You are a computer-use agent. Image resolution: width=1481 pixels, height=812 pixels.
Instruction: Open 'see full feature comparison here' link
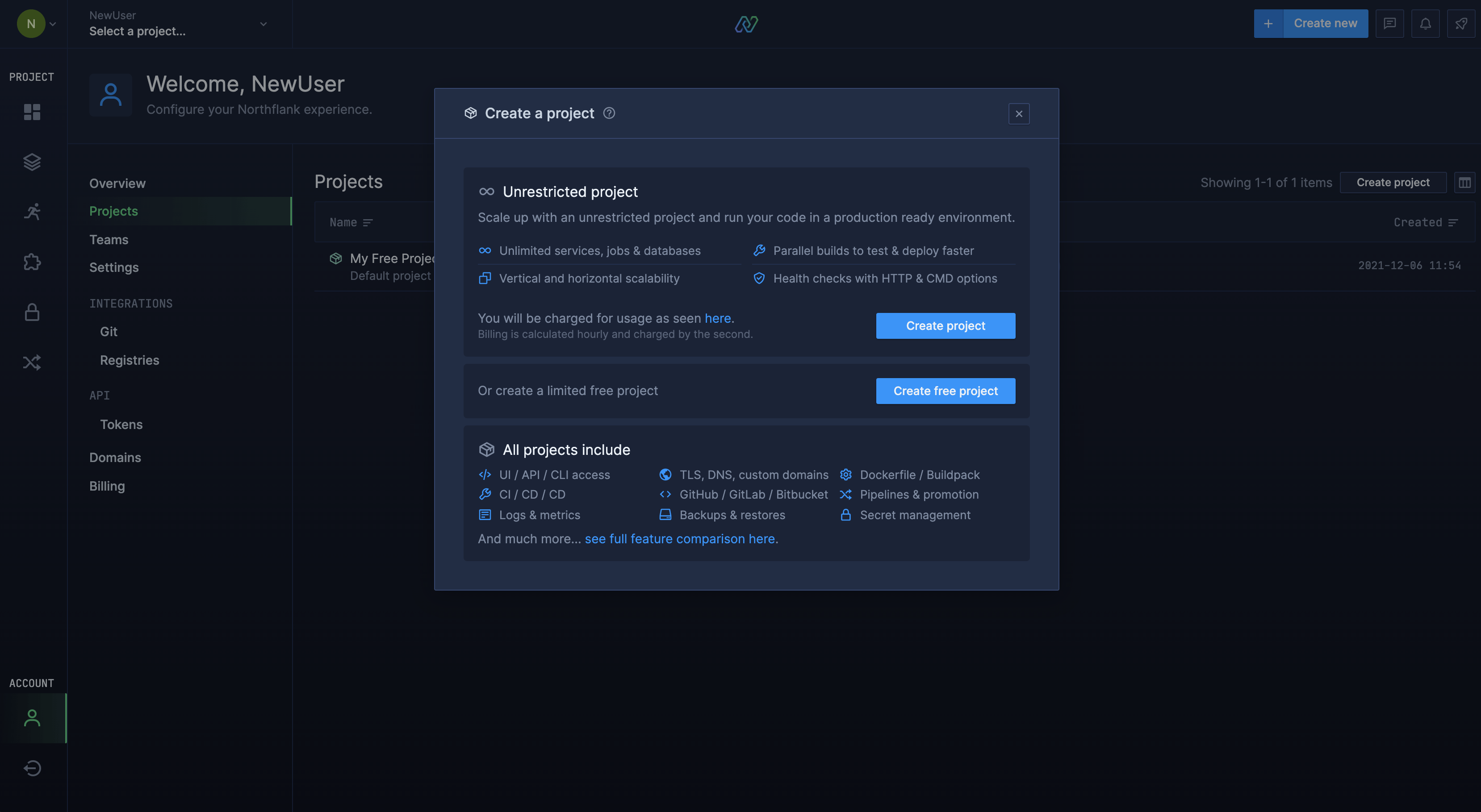click(680, 539)
